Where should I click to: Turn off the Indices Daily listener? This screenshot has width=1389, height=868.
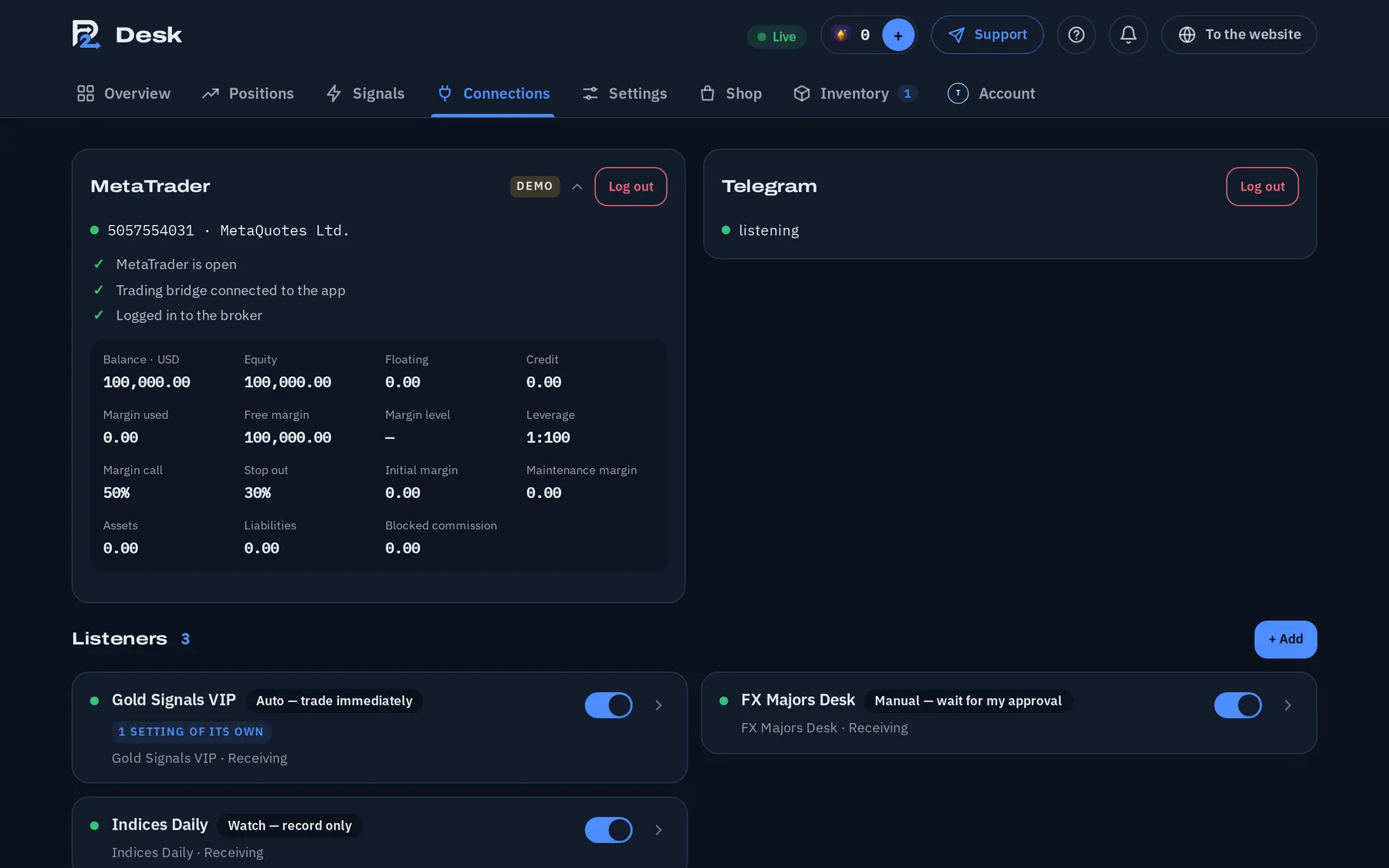(x=608, y=830)
